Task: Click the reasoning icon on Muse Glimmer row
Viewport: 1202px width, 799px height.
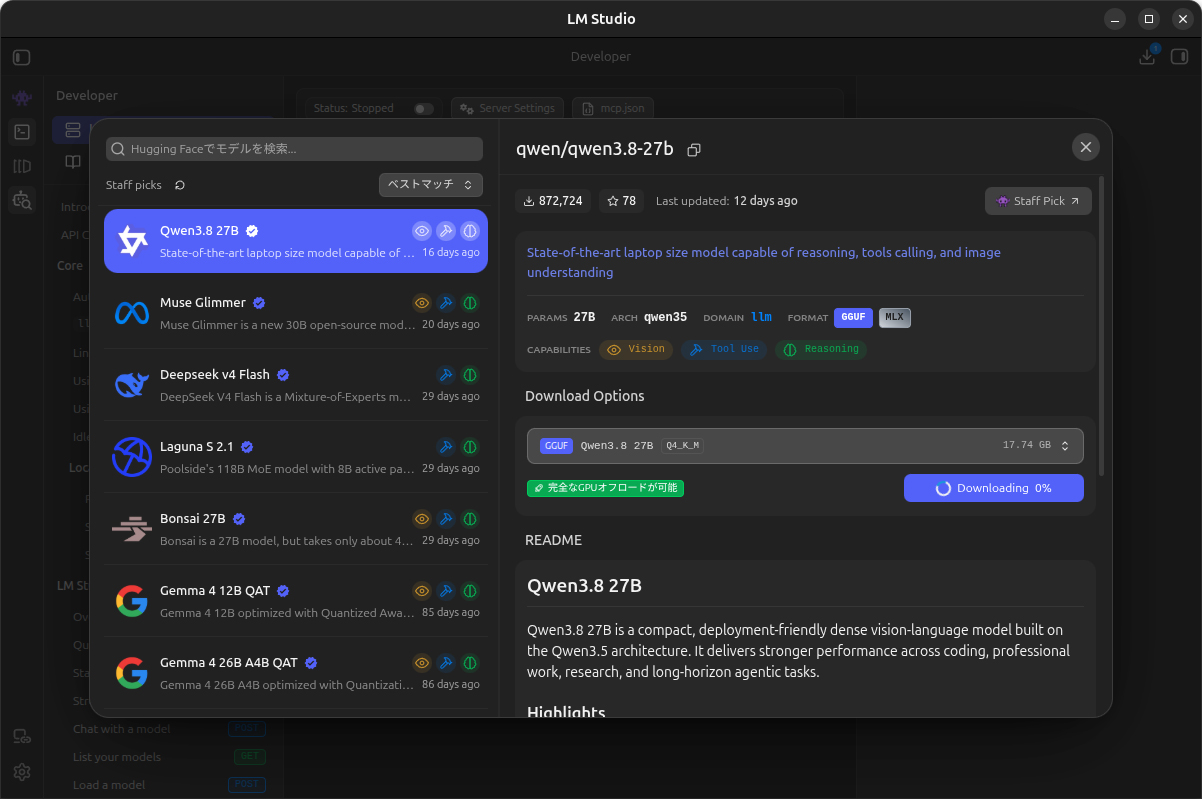Action: [470, 303]
